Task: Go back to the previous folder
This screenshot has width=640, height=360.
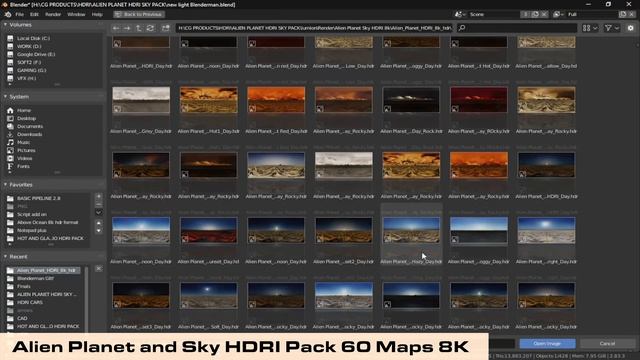Action: [116, 28]
